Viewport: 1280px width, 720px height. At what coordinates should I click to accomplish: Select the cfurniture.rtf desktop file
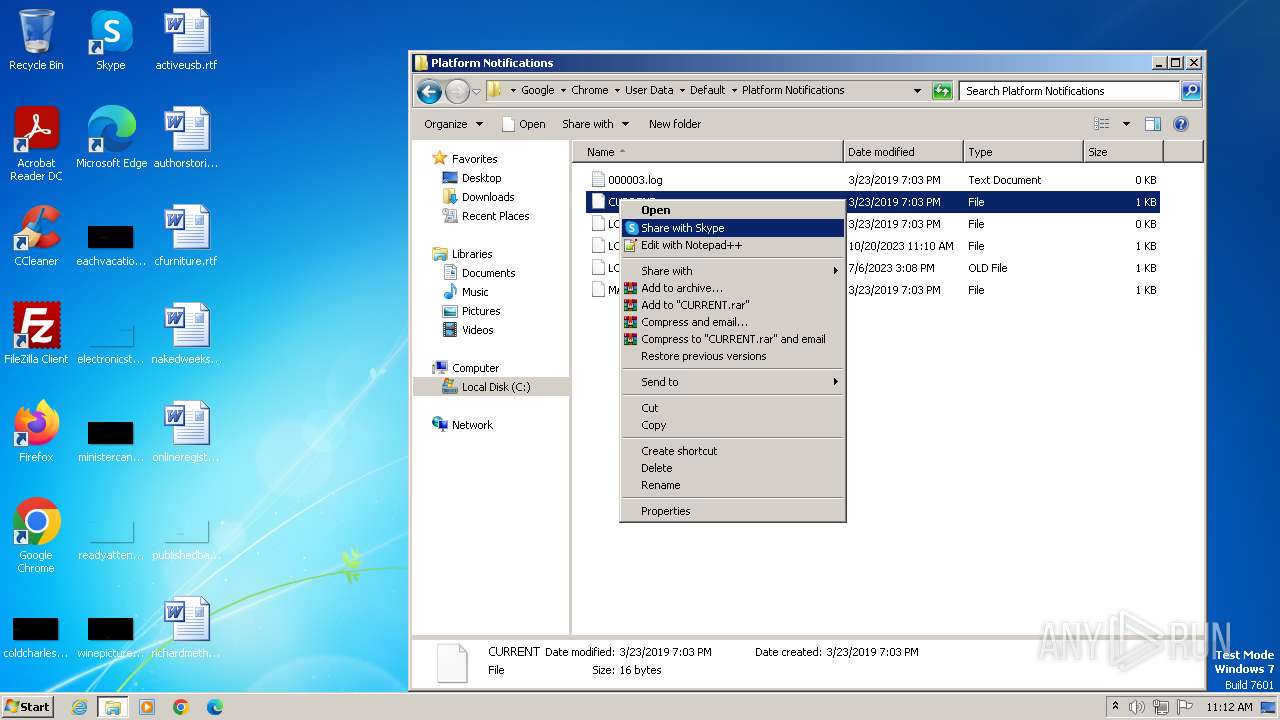tap(186, 236)
